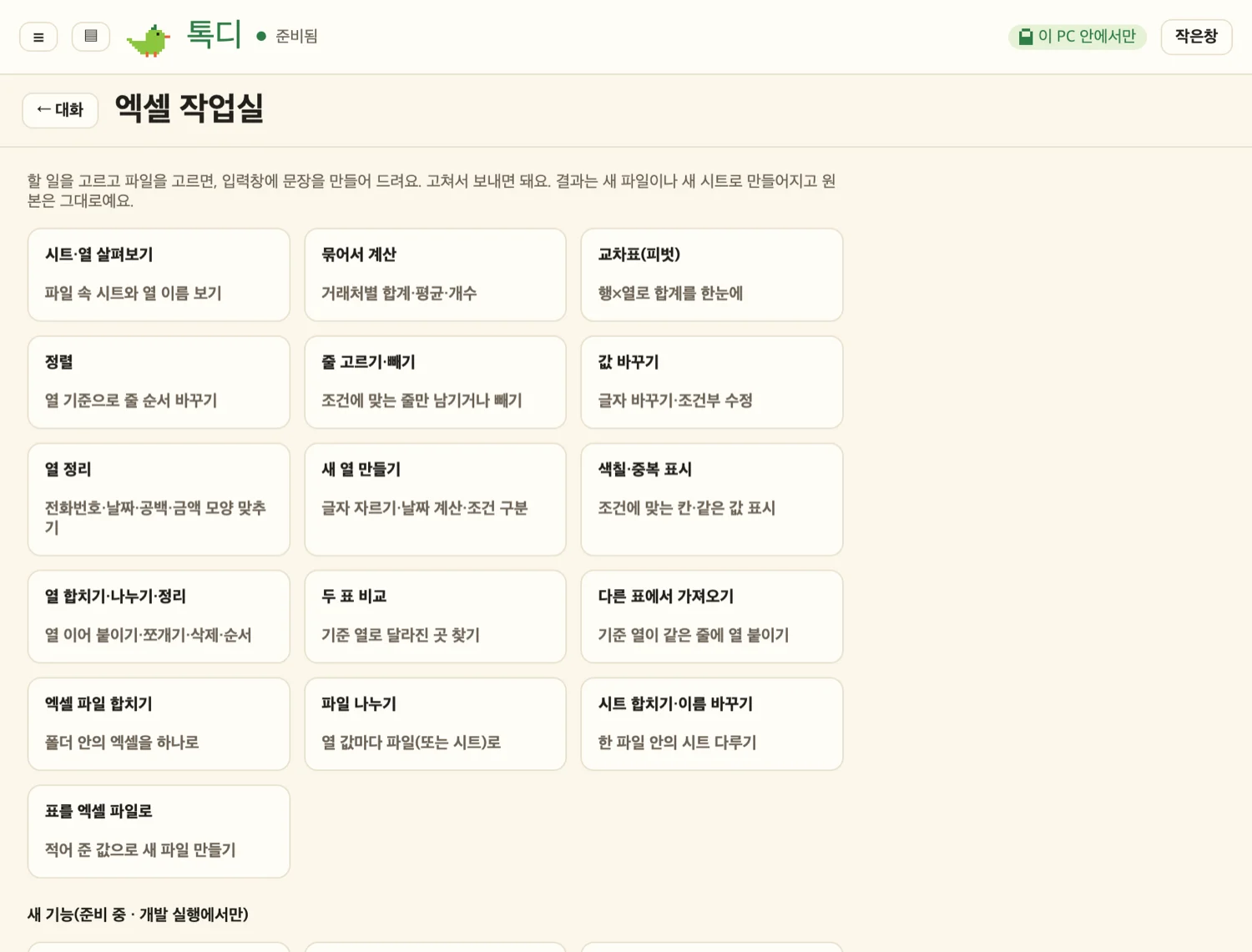Open the 열 합치기·나누기·정리 card

159,617
